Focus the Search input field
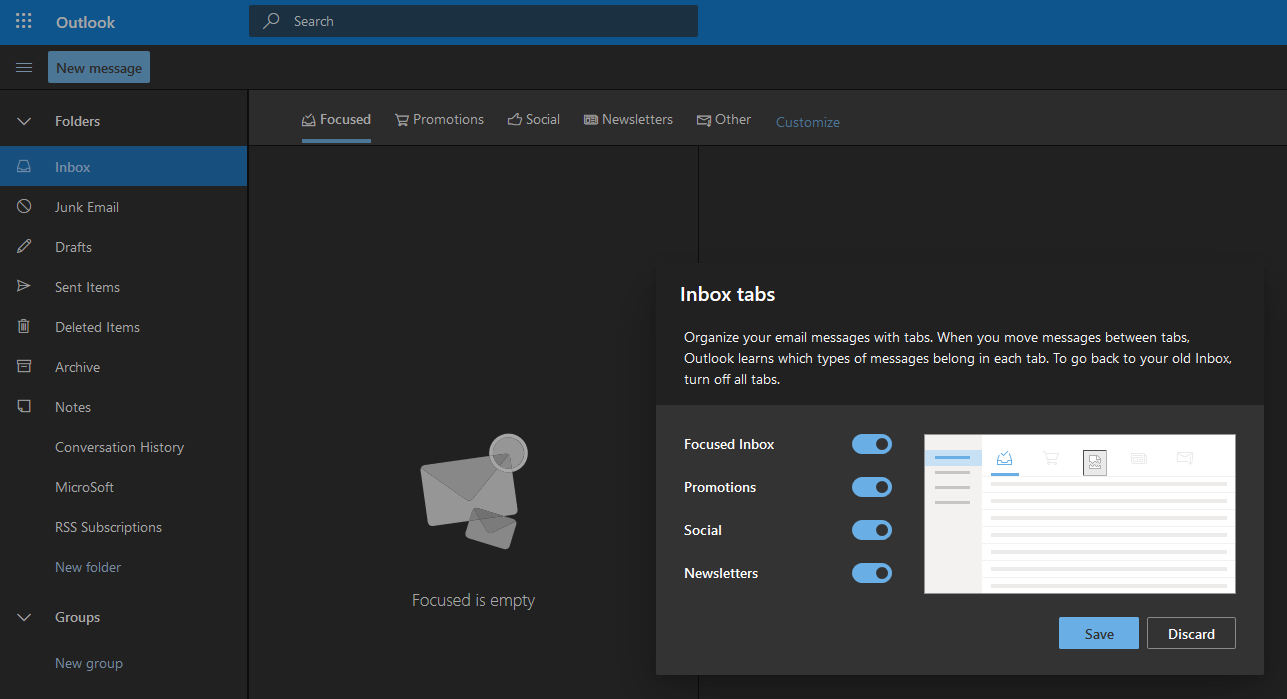Image resolution: width=1287 pixels, height=699 pixels. tap(473, 21)
